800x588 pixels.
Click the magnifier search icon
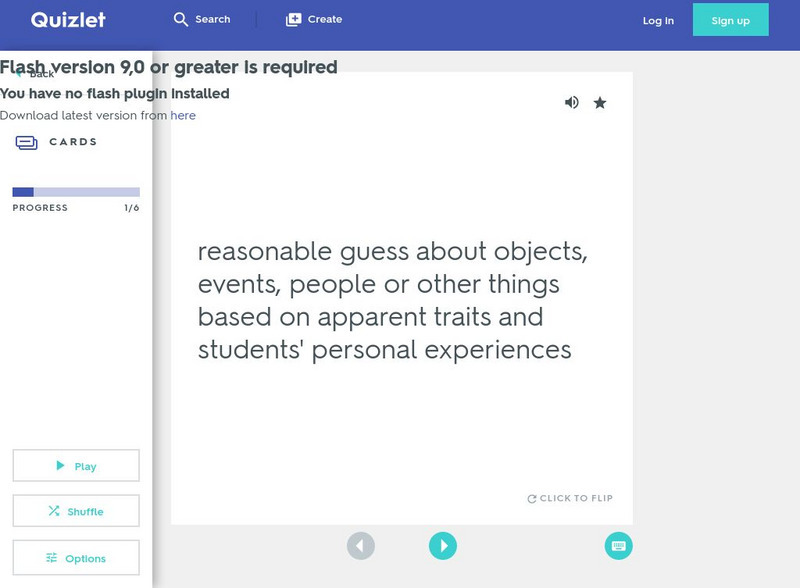[181, 19]
